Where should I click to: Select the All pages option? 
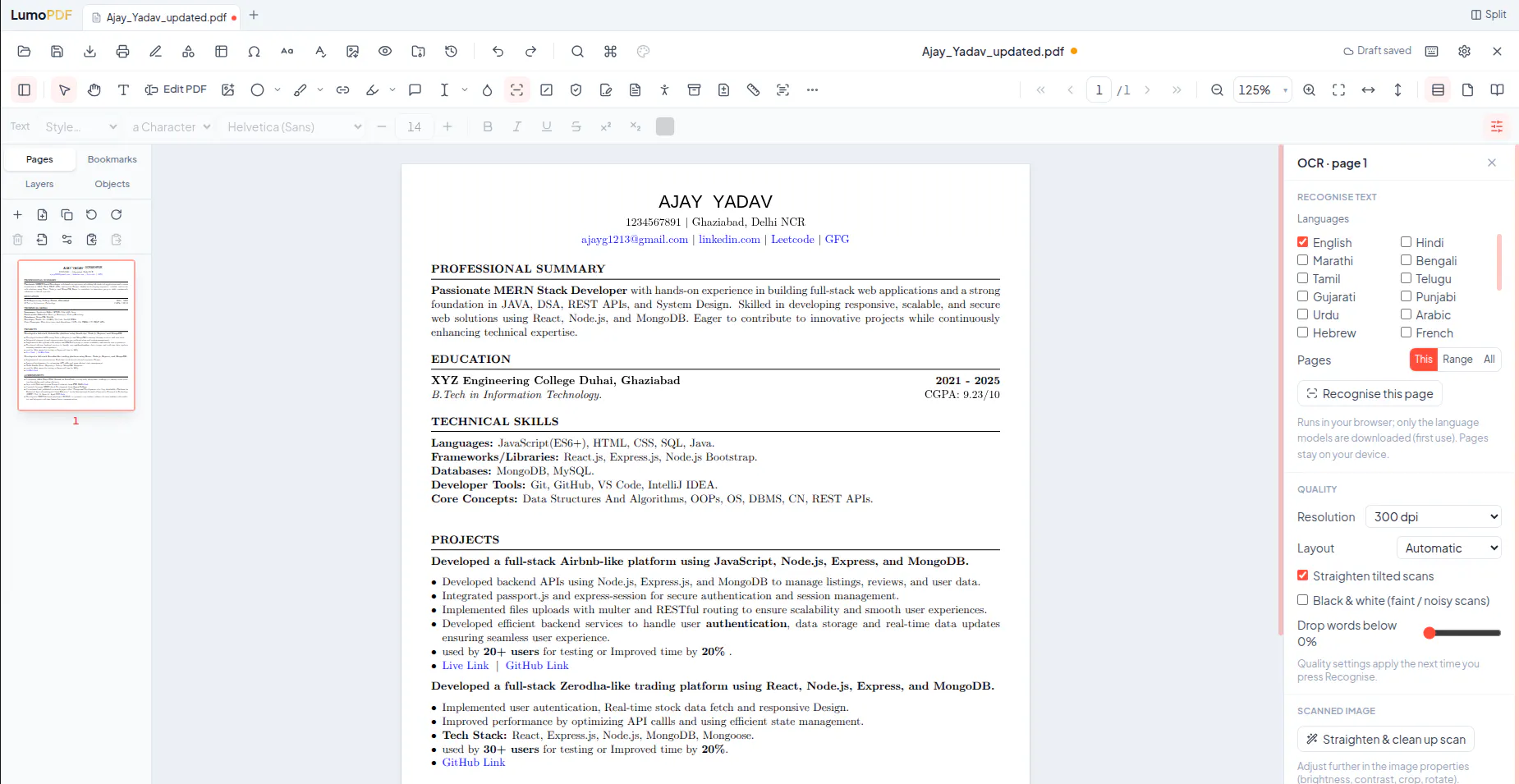[1489, 360]
